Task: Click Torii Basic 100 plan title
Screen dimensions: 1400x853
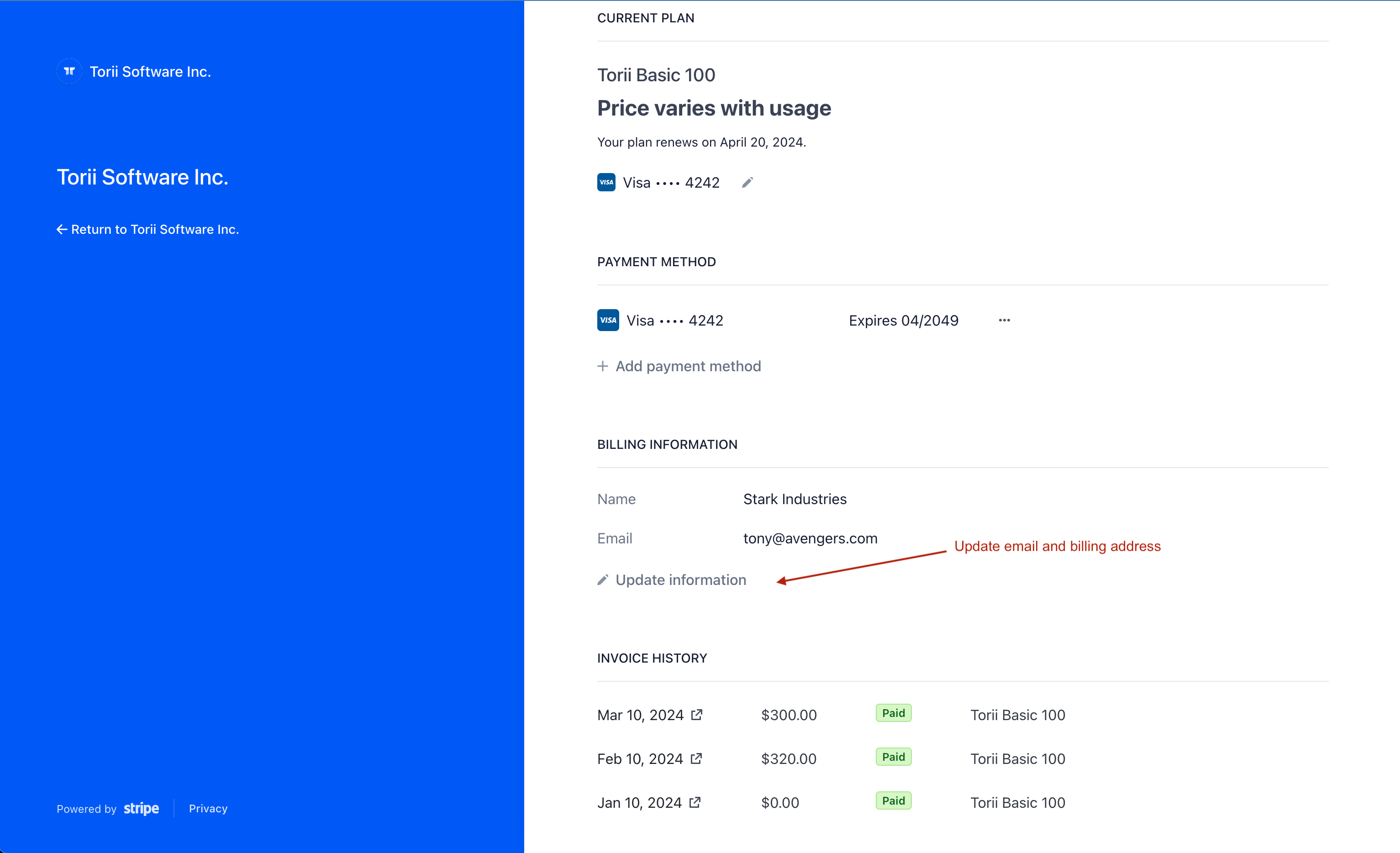Action: tap(656, 75)
